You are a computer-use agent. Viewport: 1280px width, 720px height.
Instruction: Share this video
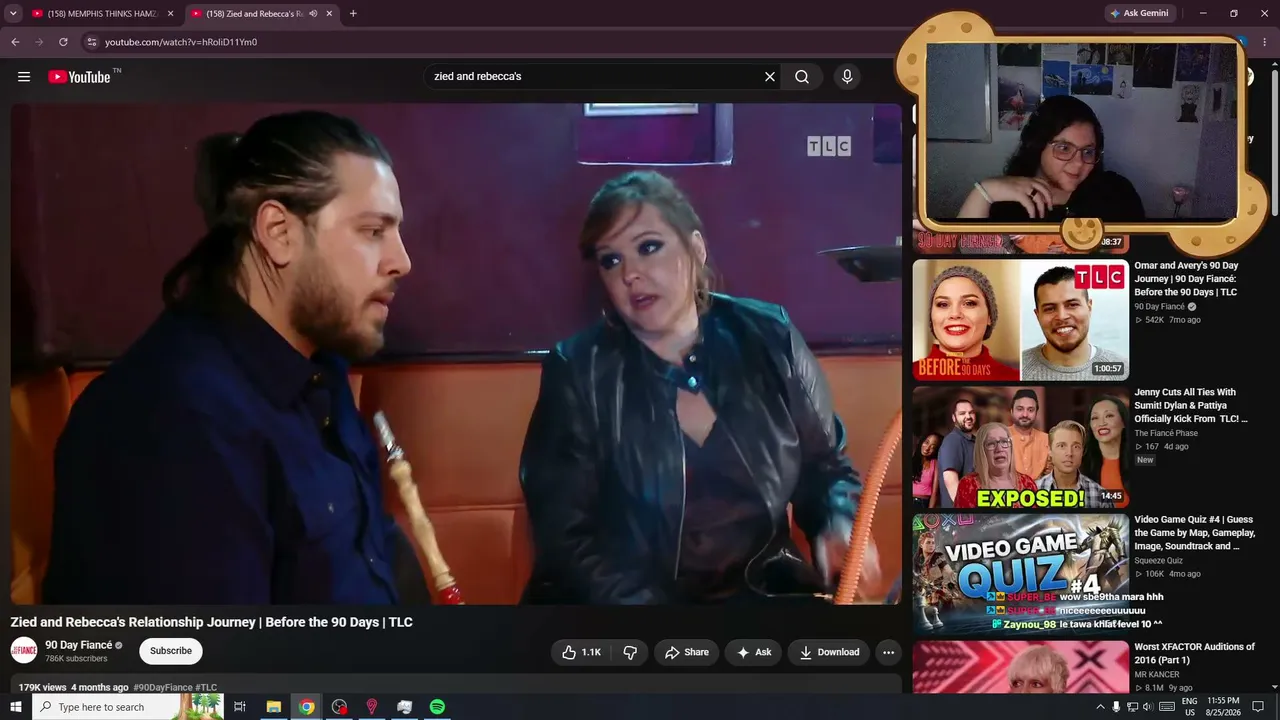point(687,652)
